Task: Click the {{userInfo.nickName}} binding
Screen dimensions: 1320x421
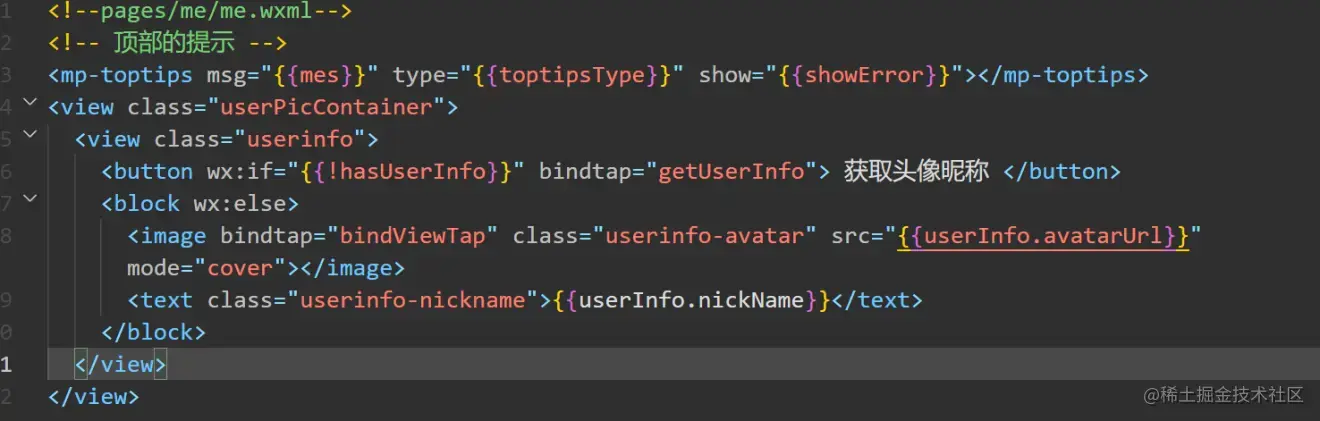Action: coord(692,300)
